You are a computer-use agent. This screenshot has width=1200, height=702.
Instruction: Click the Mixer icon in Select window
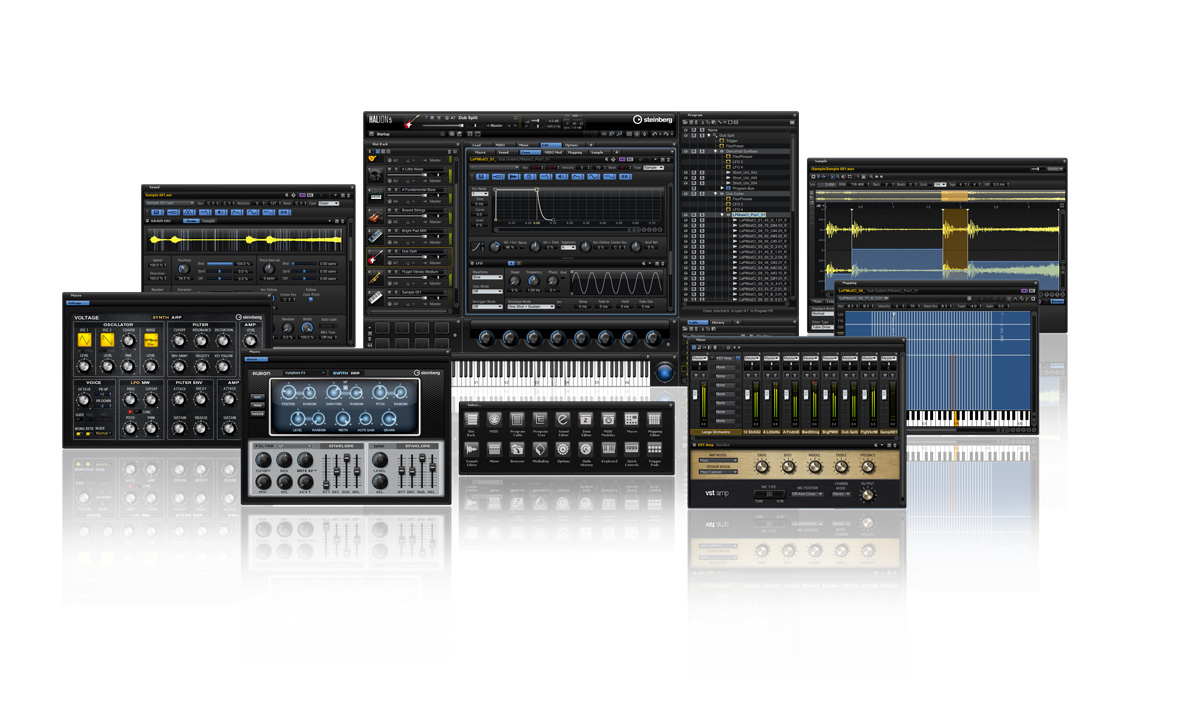click(494, 449)
